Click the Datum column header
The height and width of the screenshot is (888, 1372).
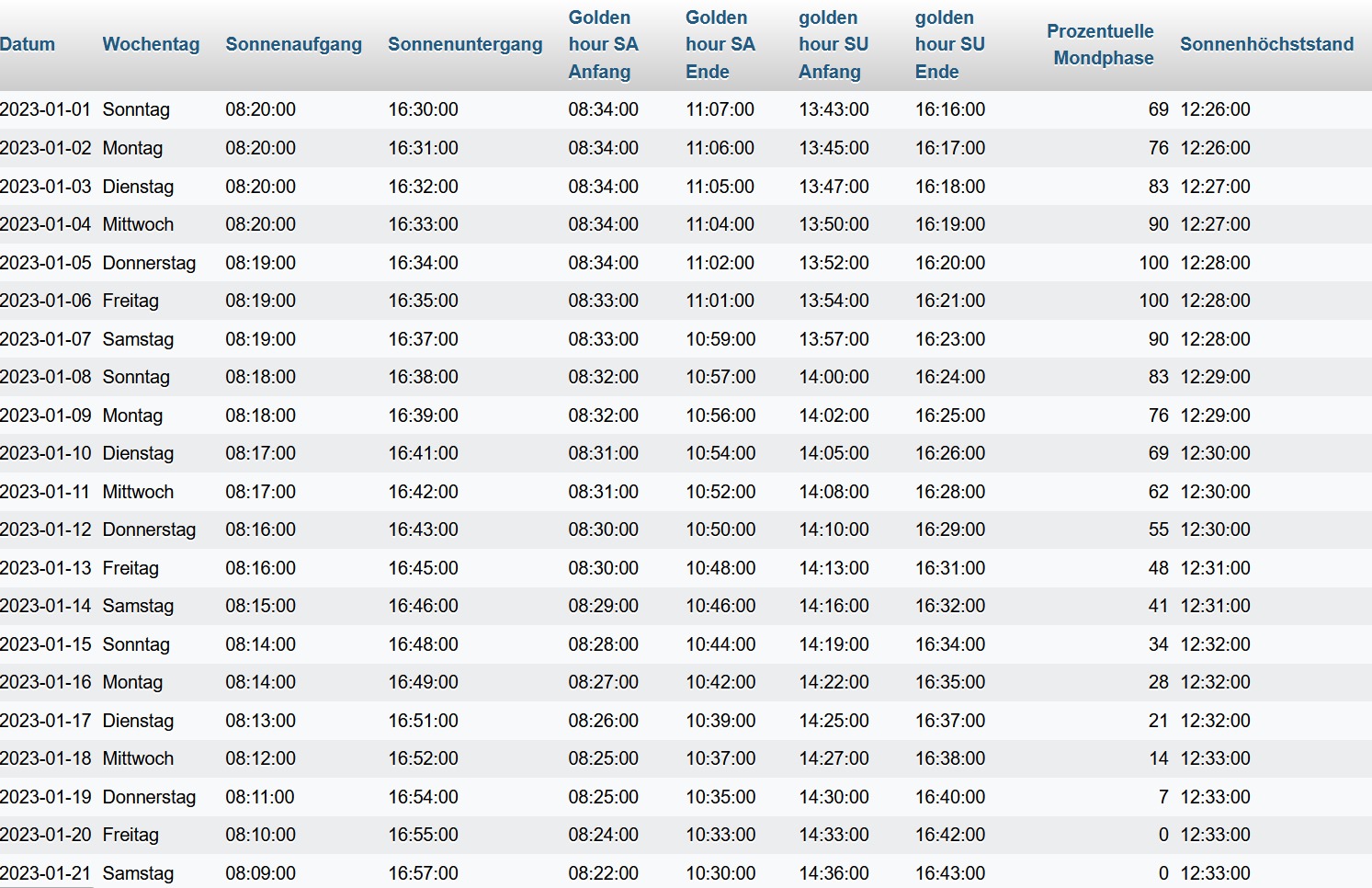tap(28, 44)
